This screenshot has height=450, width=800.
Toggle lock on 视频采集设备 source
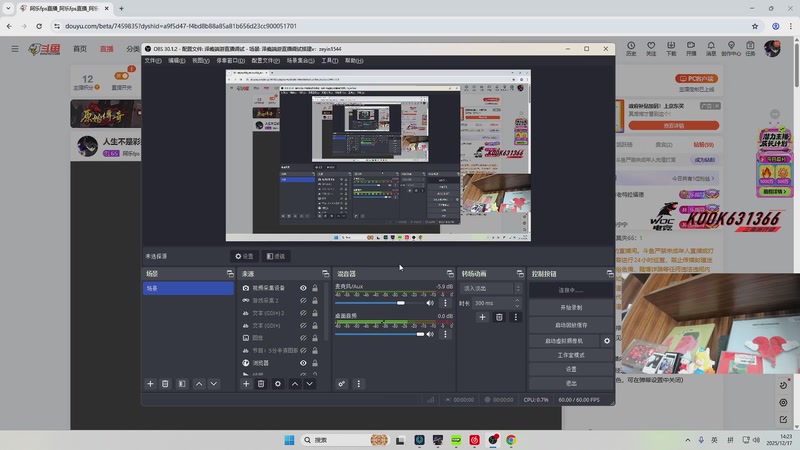(x=315, y=288)
